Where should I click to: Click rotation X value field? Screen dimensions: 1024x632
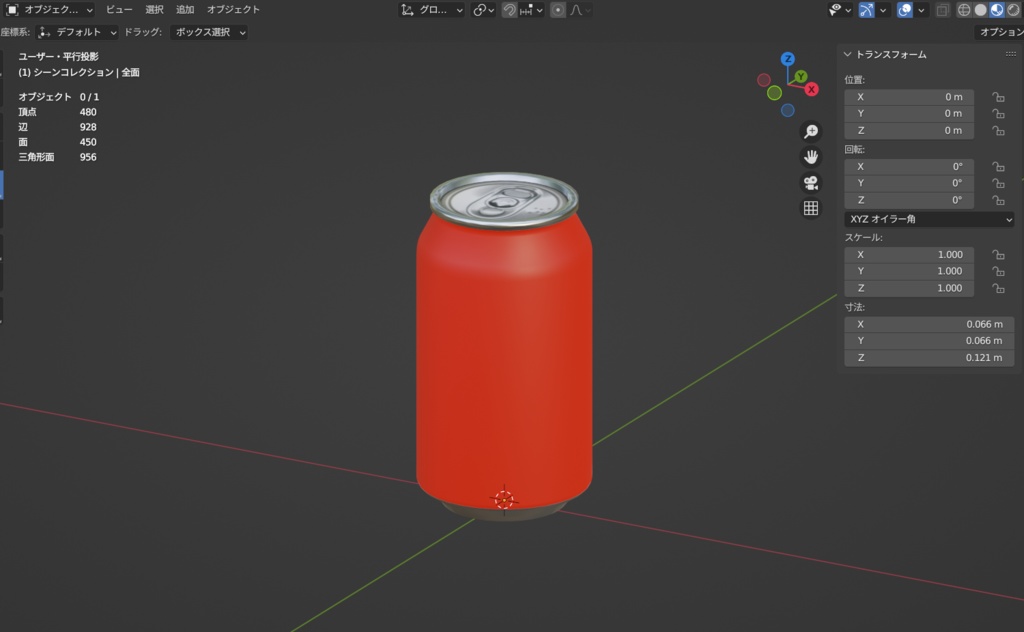tap(909, 166)
